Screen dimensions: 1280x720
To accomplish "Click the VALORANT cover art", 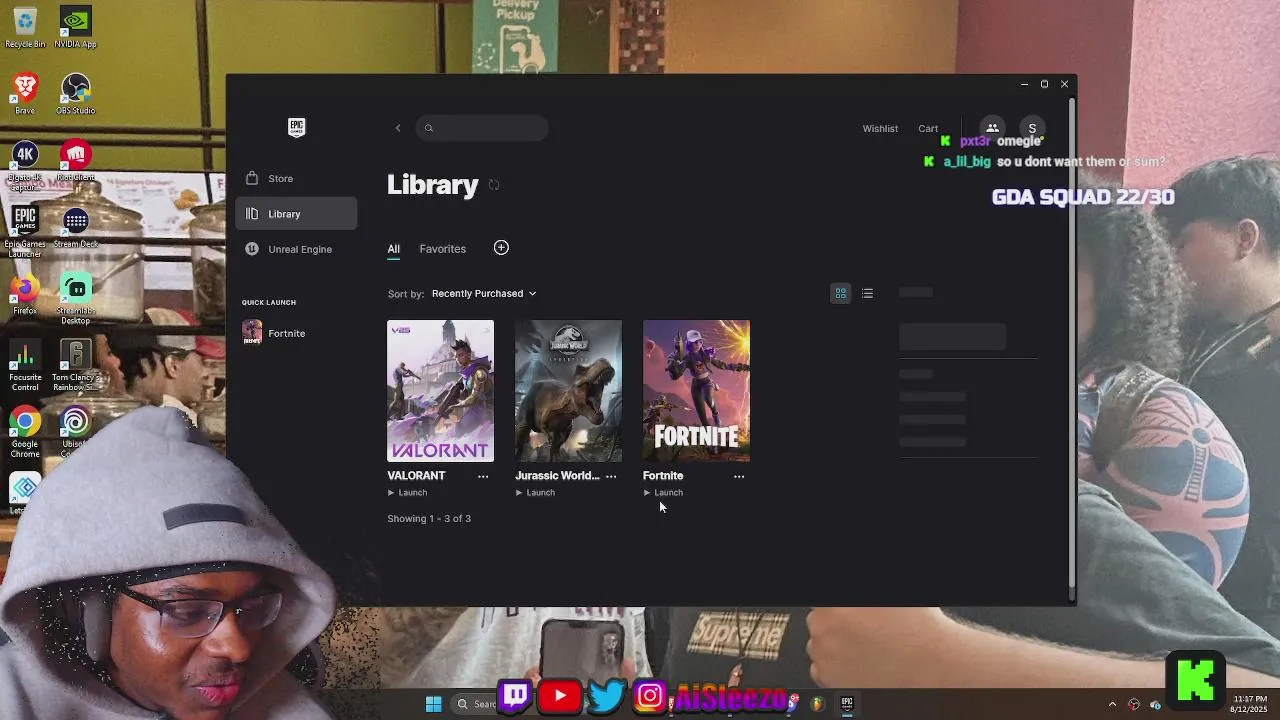I will click(440, 391).
